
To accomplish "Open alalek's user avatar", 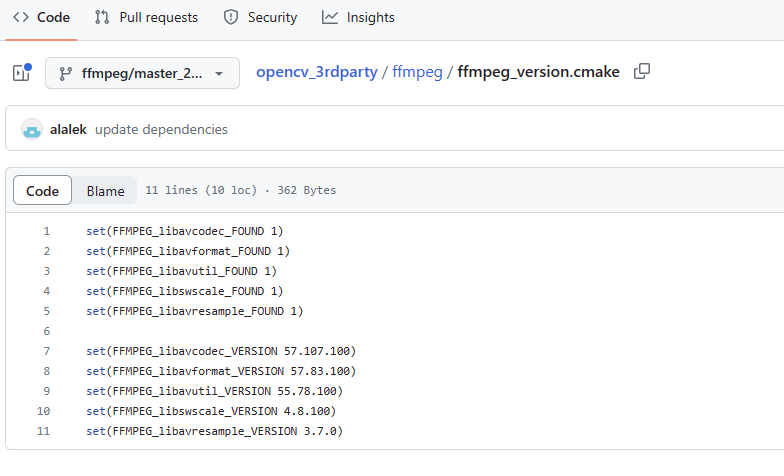I will tap(32, 129).
